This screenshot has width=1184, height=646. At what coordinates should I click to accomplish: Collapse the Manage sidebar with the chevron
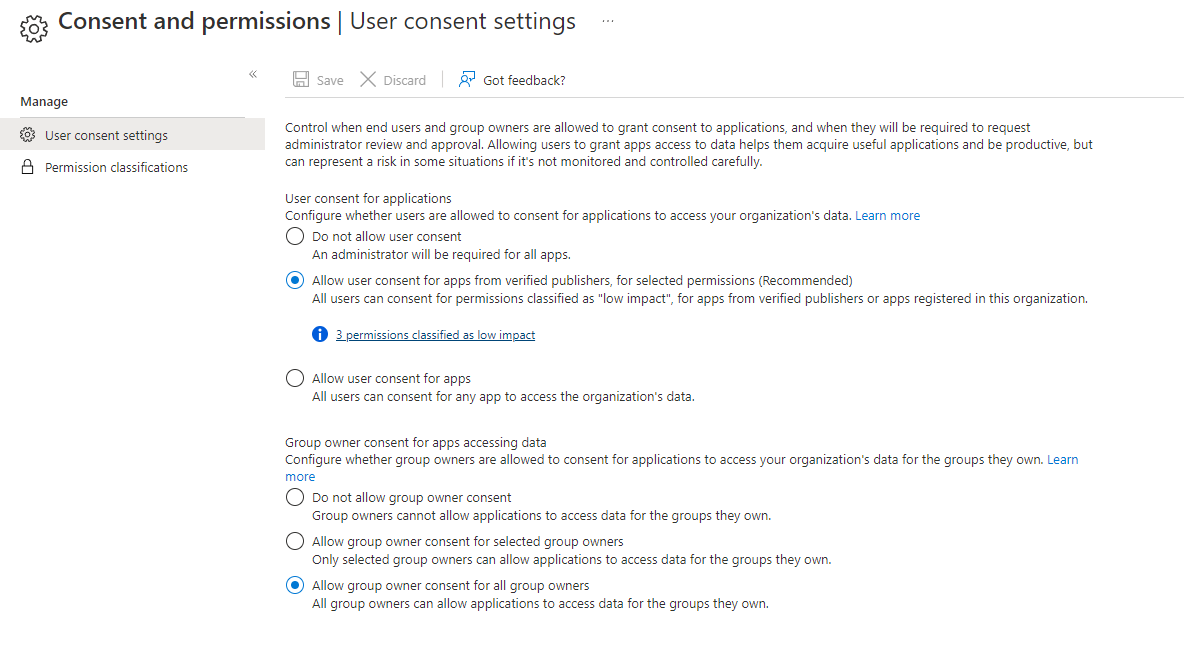tap(253, 74)
